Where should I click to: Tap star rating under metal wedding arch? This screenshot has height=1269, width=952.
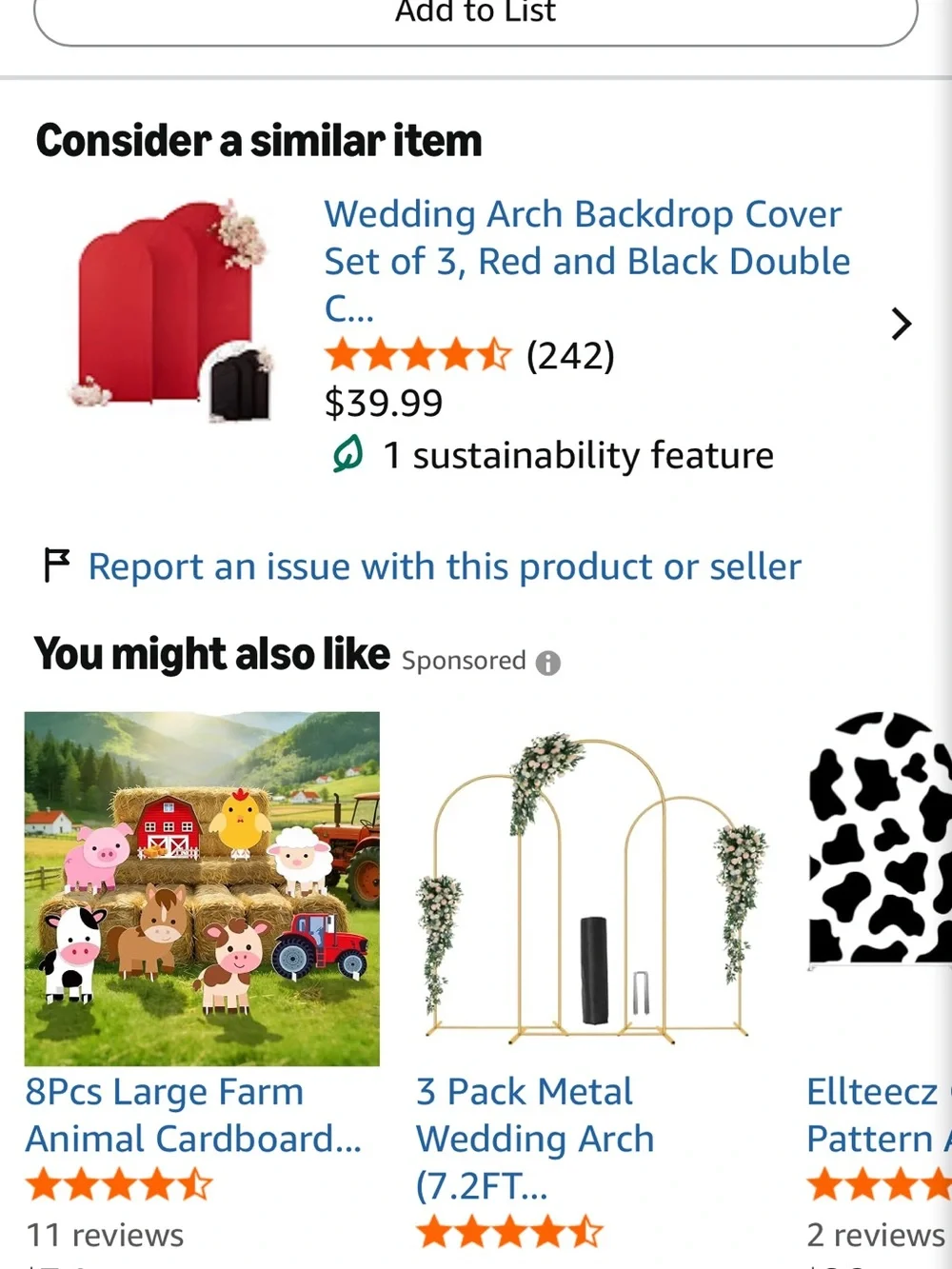click(509, 1232)
